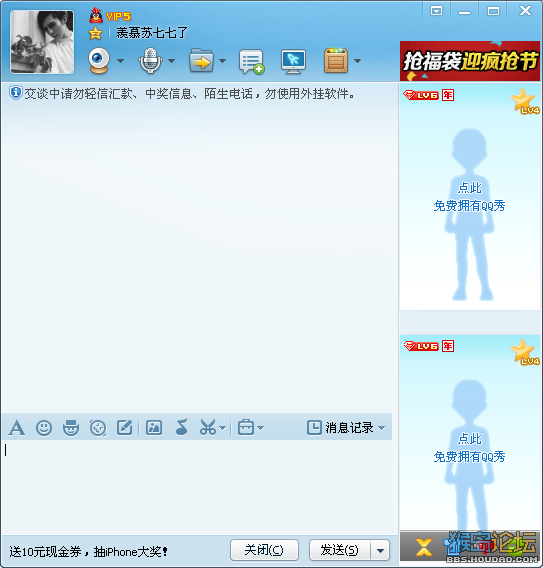Share music with note icon
Viewport: 543px width, 568px height.
(x=181, y=427)
